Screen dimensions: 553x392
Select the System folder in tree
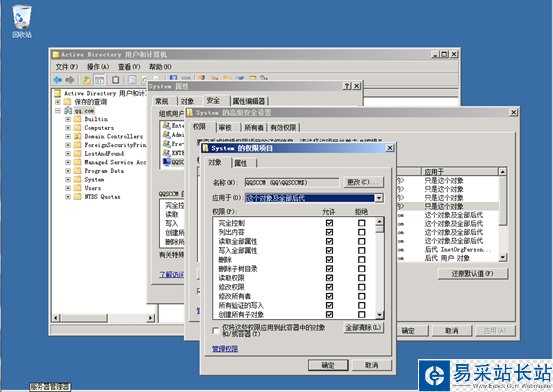pyautogui.click(x=94, y=179)
